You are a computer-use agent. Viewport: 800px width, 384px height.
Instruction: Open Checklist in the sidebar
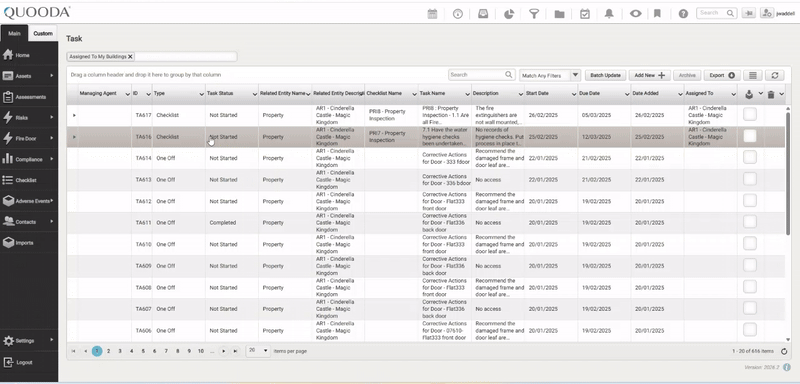coord(29,180)
